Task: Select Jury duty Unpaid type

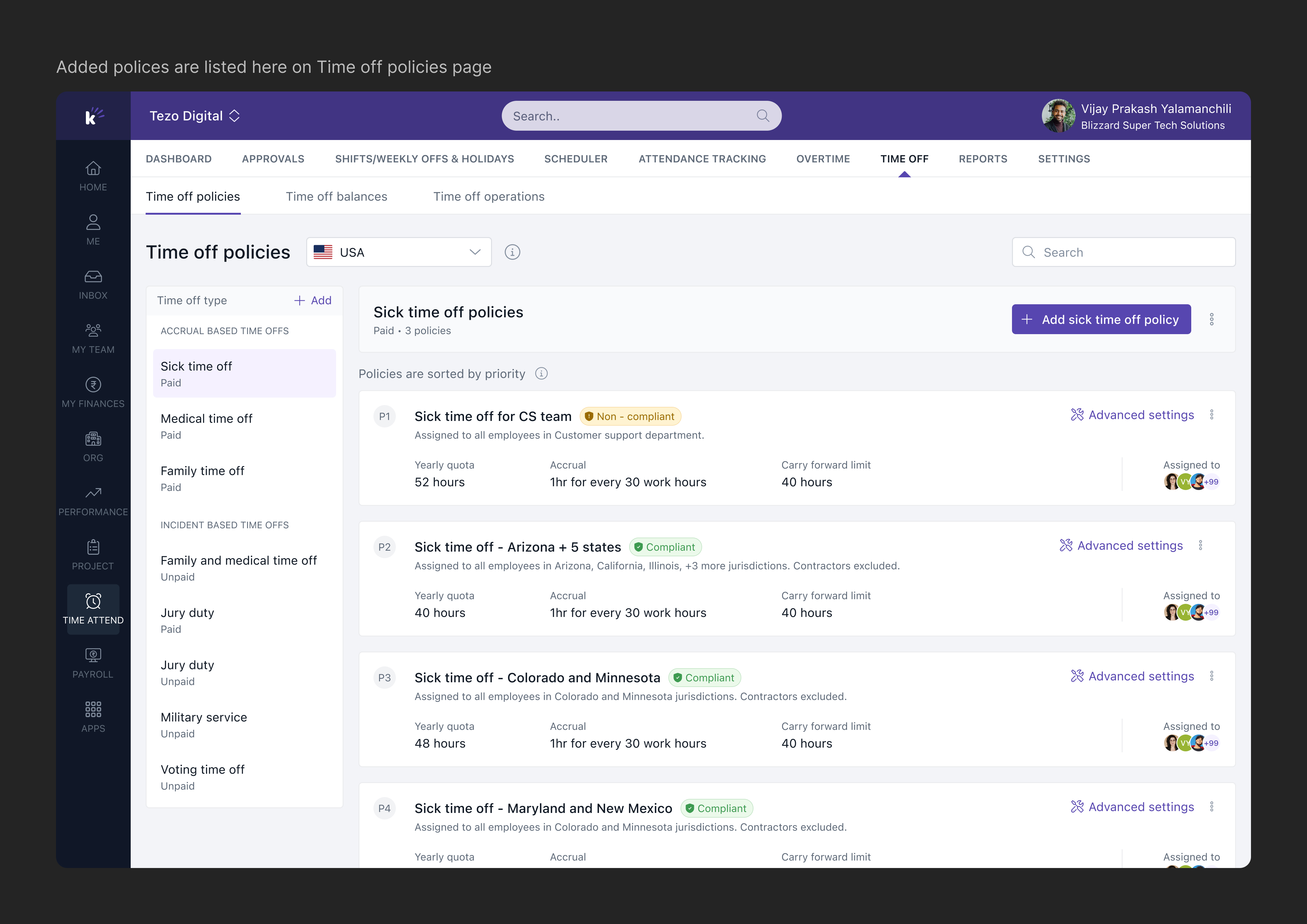Action: (245, 673)
